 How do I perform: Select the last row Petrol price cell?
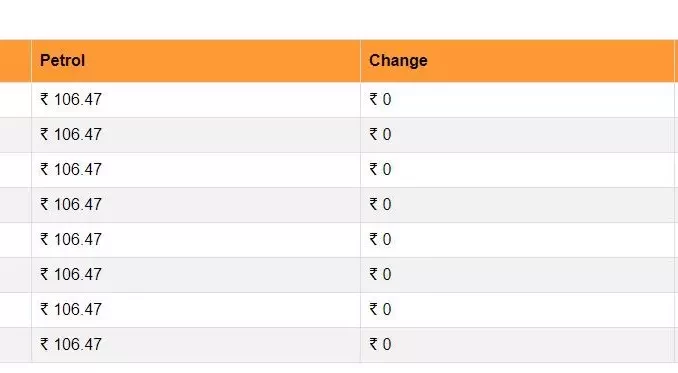pyautogui.click(x=196, y=345)
